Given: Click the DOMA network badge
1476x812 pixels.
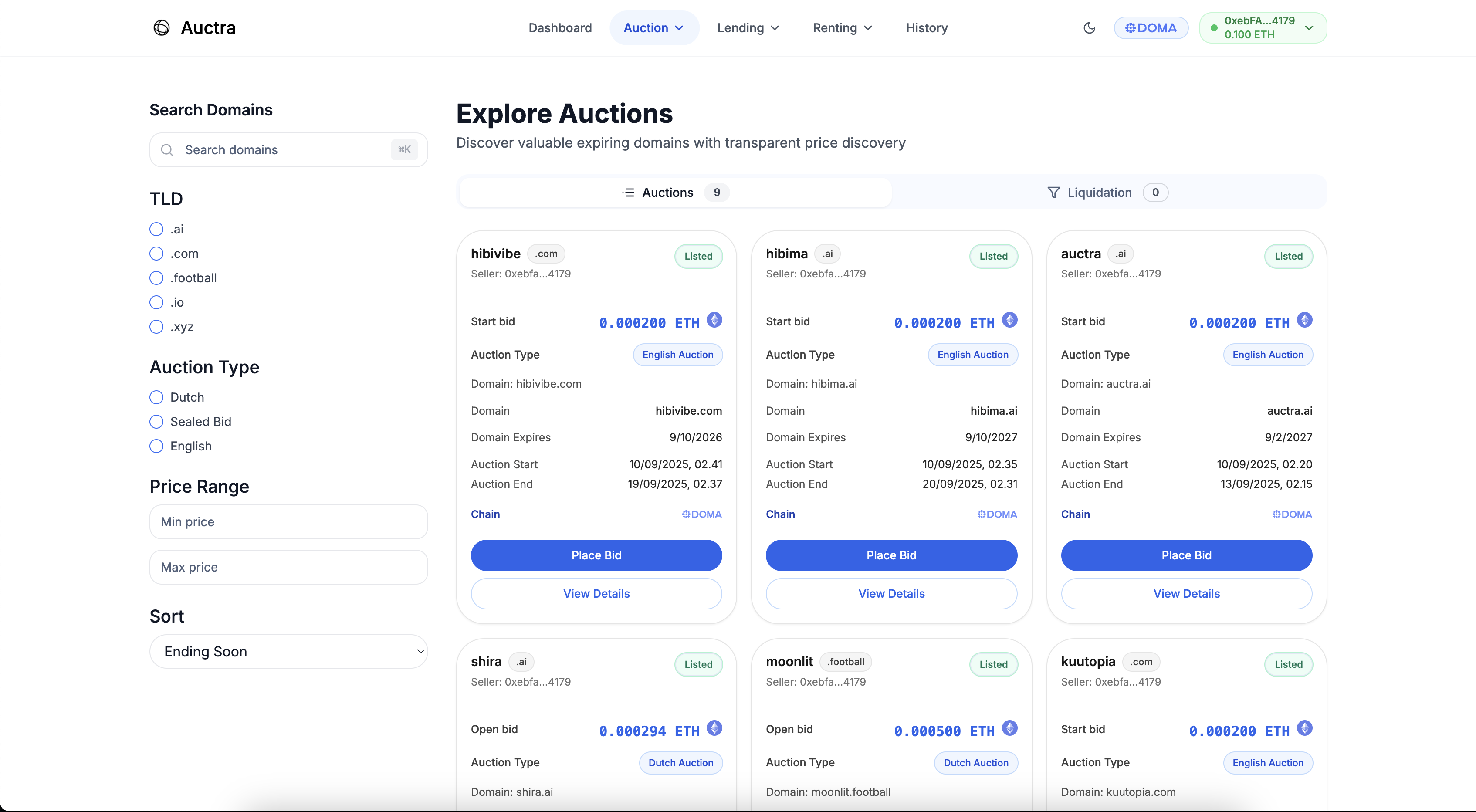Looking at the screenshot, I should 1151,27.
